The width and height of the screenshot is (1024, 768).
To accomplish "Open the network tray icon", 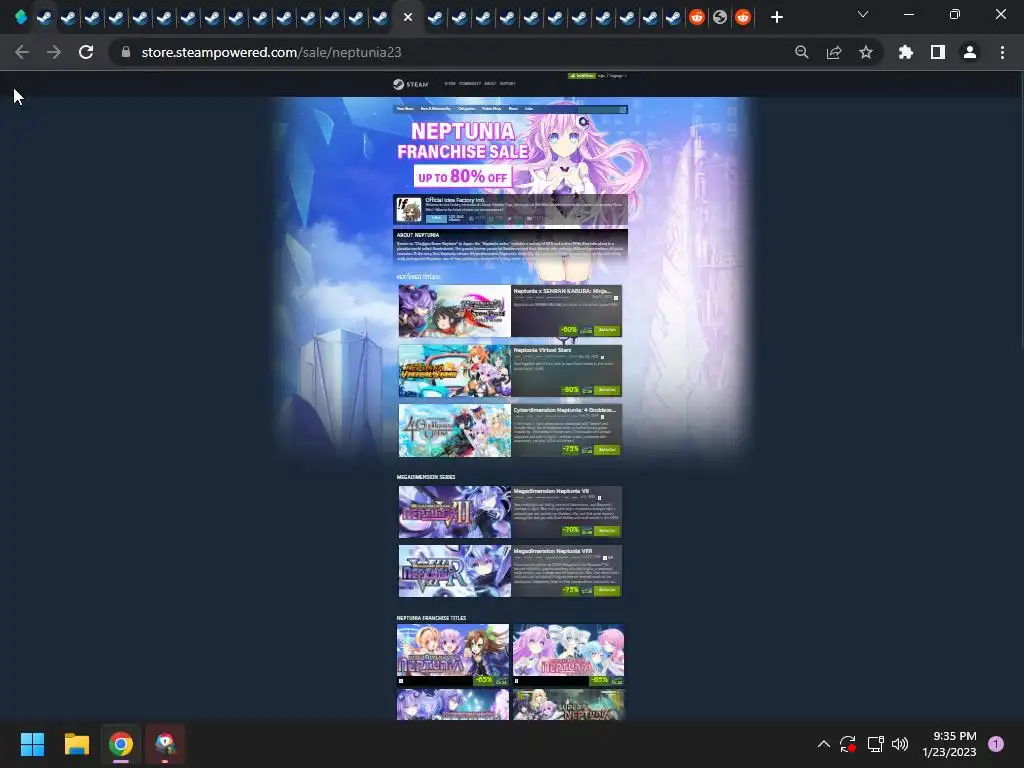I will click(875, 744).
